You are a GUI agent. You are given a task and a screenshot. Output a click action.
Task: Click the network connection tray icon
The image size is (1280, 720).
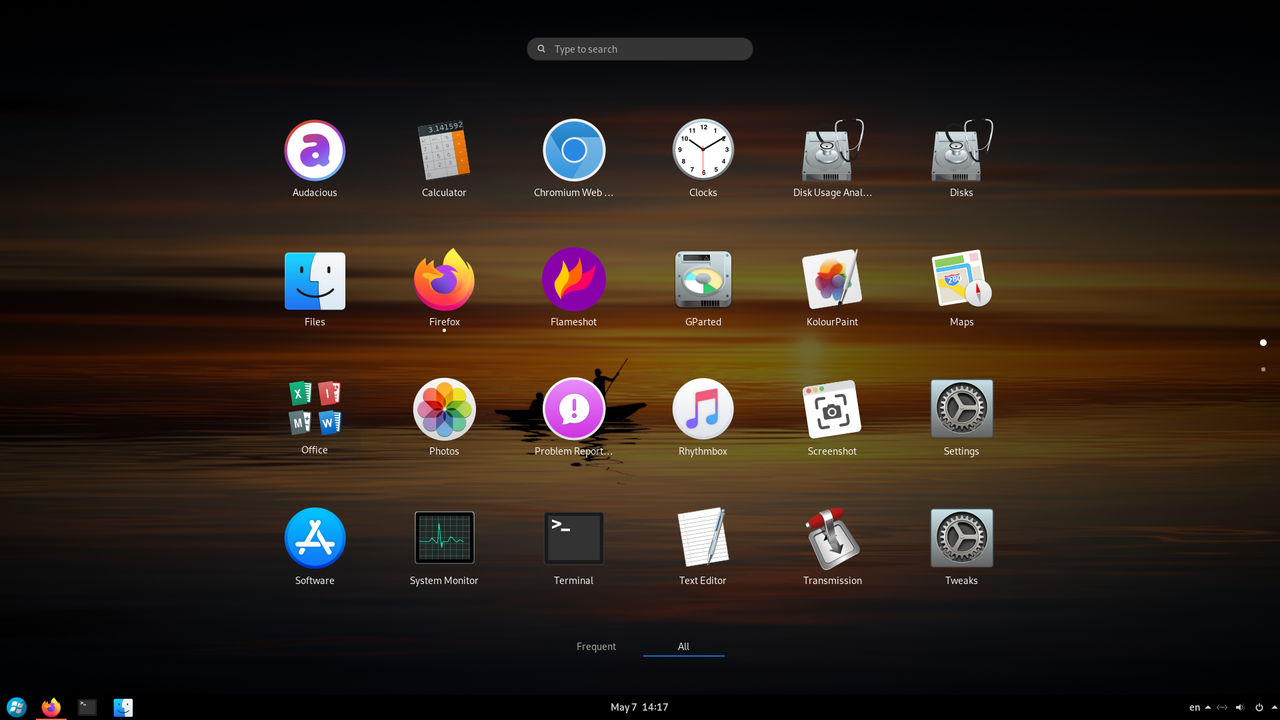click(1222, 707)
